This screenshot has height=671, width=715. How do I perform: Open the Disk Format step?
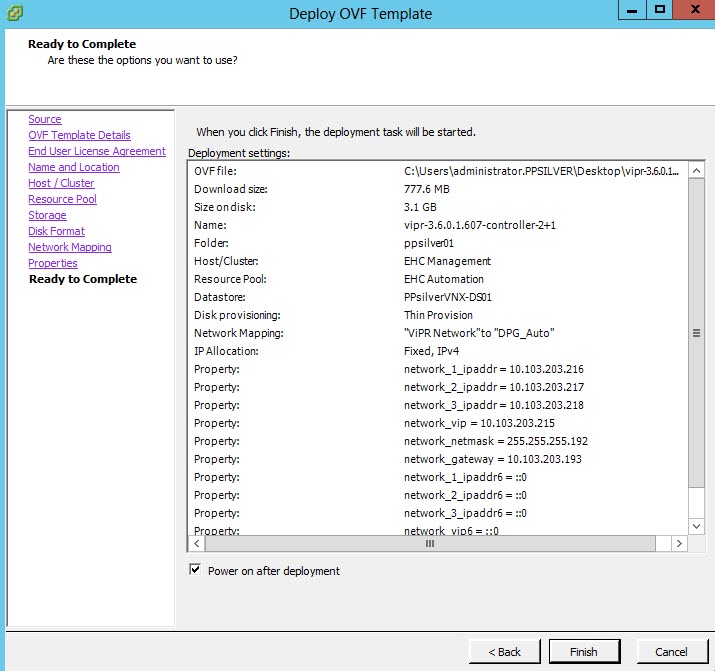[57, 231]
